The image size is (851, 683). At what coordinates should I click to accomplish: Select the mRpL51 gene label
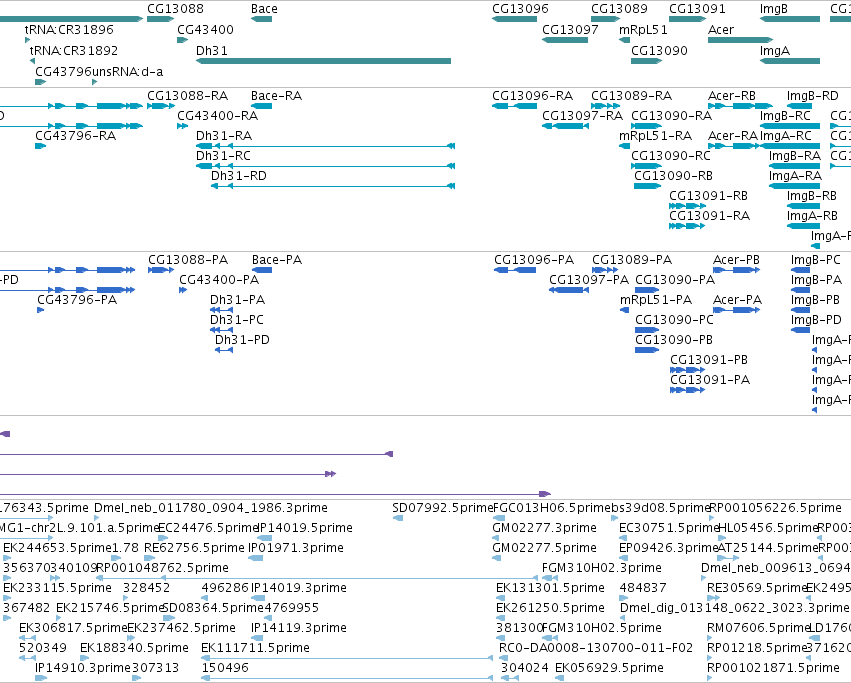click(x=643, y=29)
